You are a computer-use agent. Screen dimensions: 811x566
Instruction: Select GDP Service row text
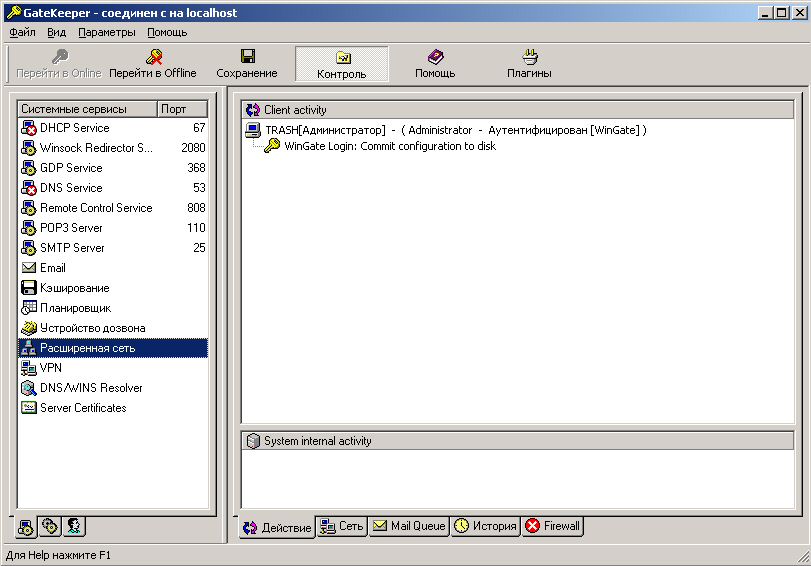tap(71, 168)
